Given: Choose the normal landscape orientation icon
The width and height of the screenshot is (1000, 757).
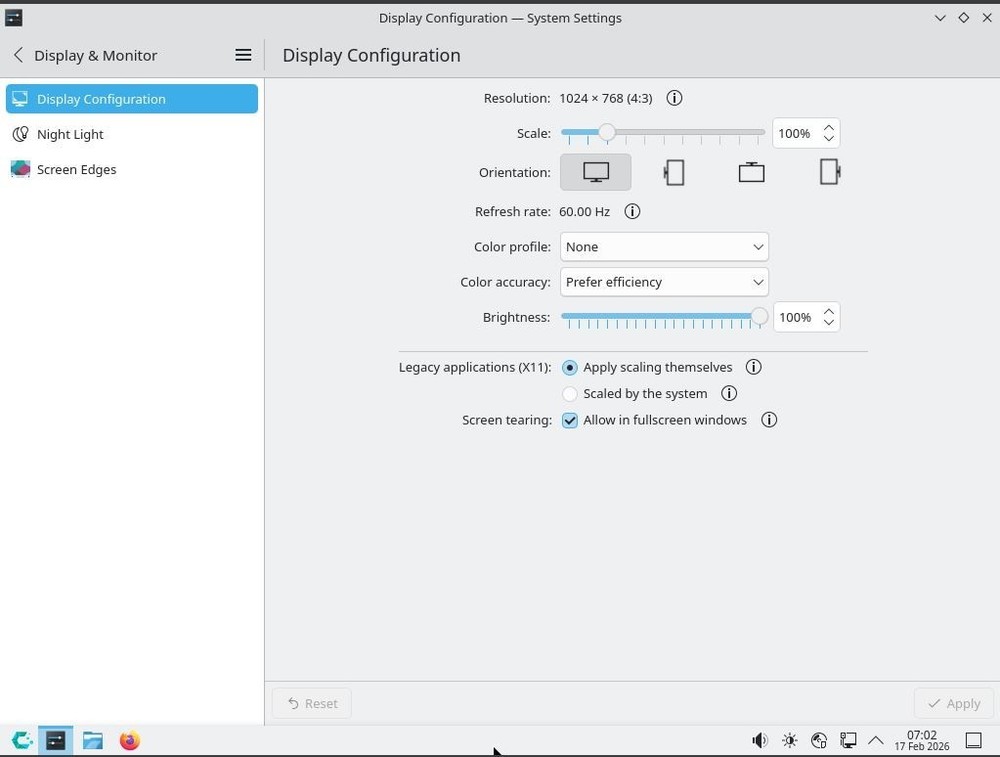Looking at the screenshot, I should [x=596, y=172].
